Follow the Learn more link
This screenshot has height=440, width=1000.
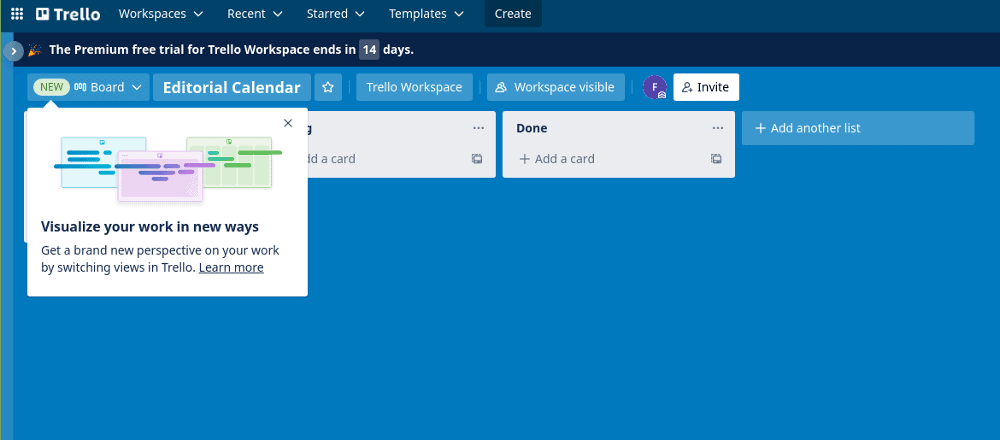coord(231,268)
